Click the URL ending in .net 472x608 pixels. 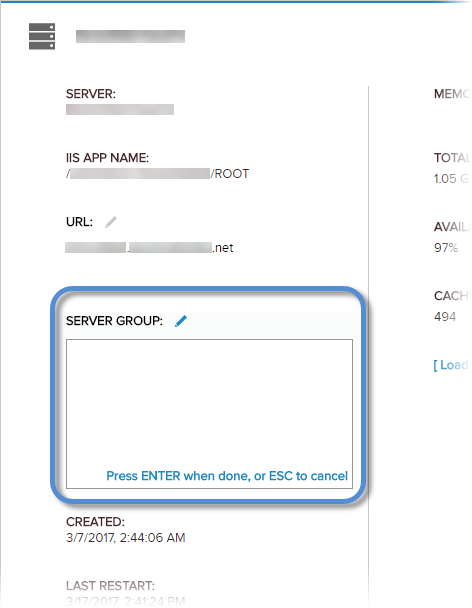pyautogui.click(x=149, y=248)
